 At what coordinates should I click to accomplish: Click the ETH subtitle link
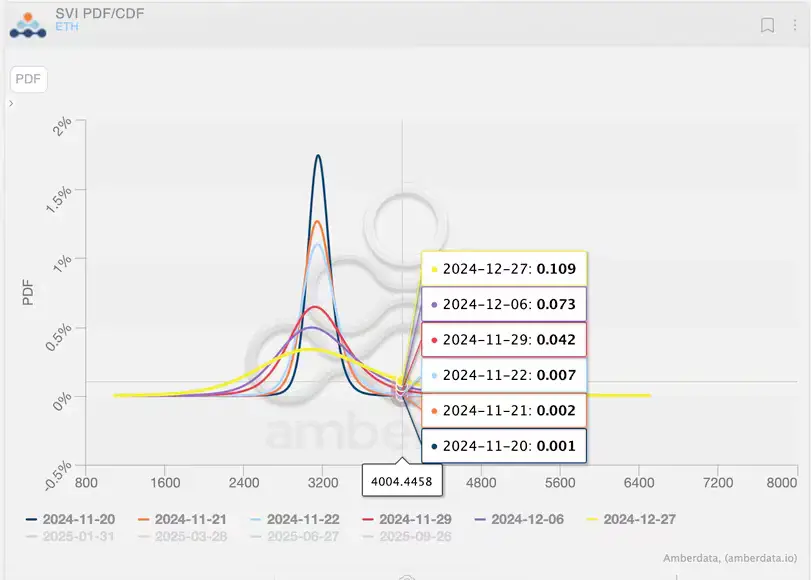68,27
